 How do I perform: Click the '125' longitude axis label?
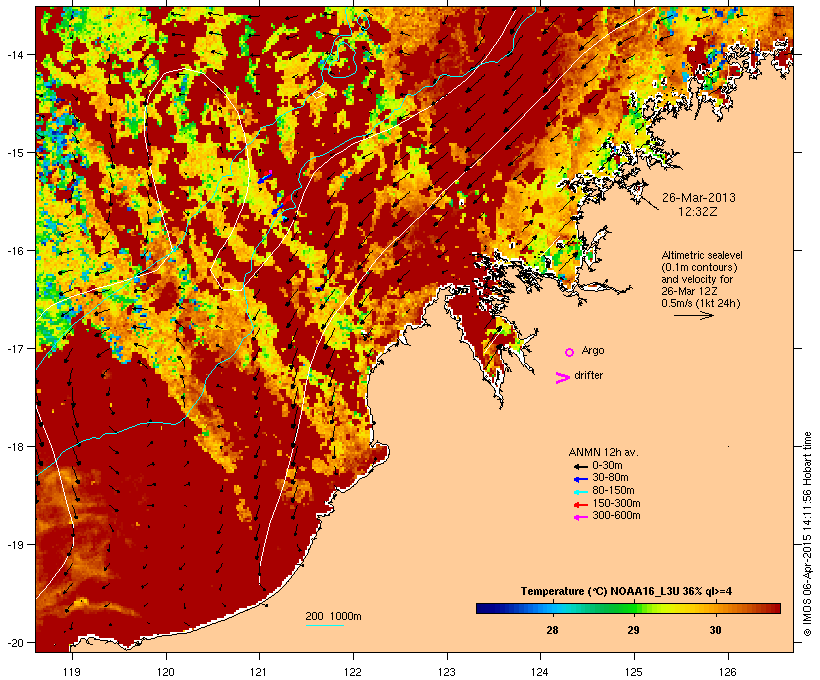click(x=634, y=672)
